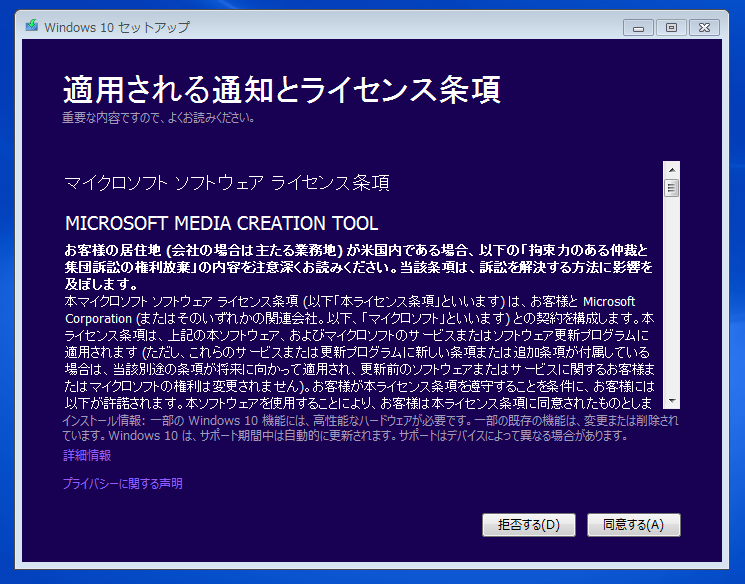Open the プライバシーに関する声明 link
This screenshot has width=745, height=584.
click(122, 484)
